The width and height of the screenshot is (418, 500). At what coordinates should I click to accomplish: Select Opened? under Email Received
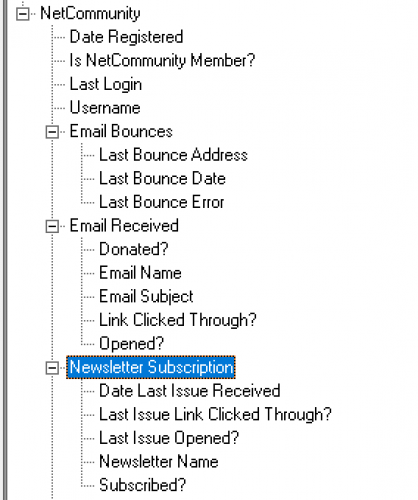(131, 344)
